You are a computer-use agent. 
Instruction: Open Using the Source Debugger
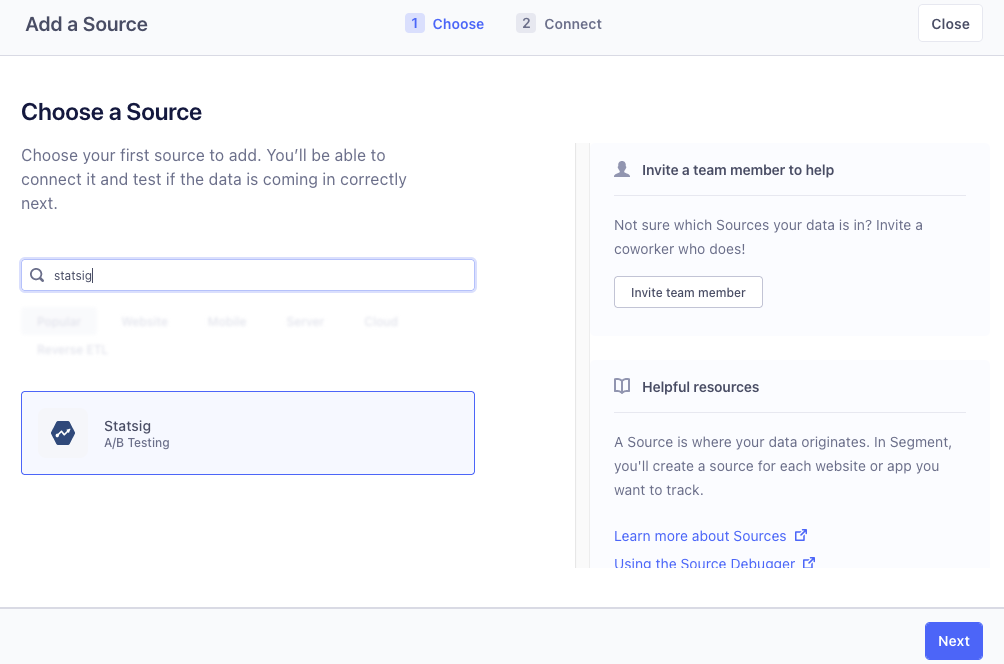coord(705,563)
